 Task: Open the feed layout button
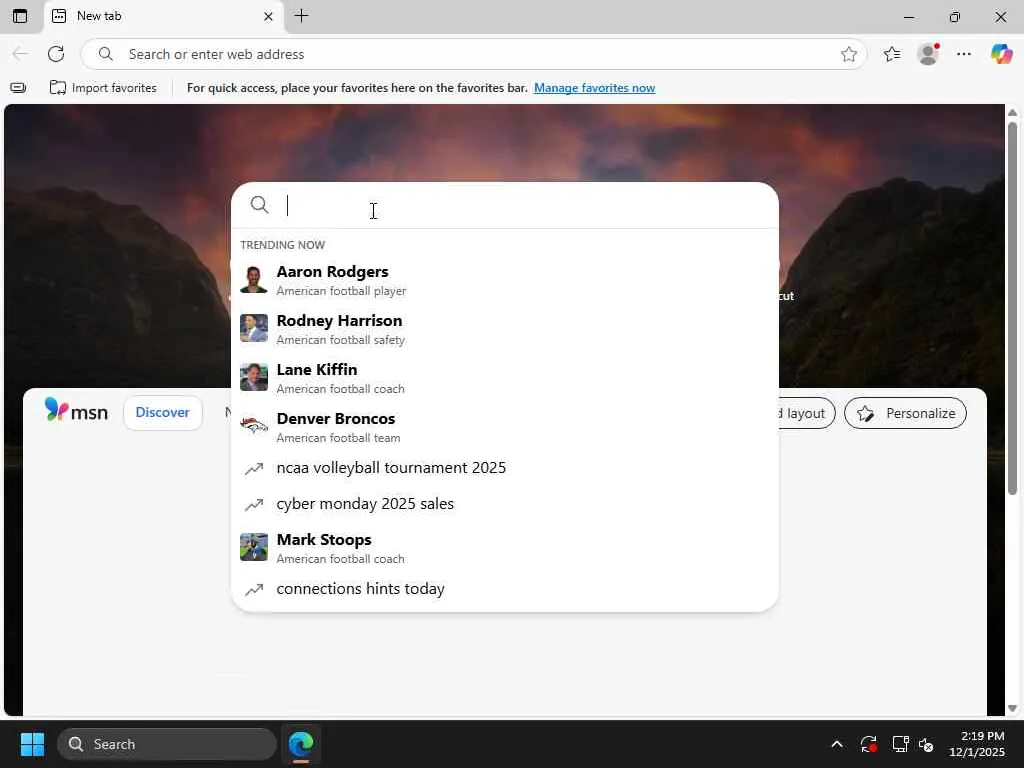pos(807,413)
